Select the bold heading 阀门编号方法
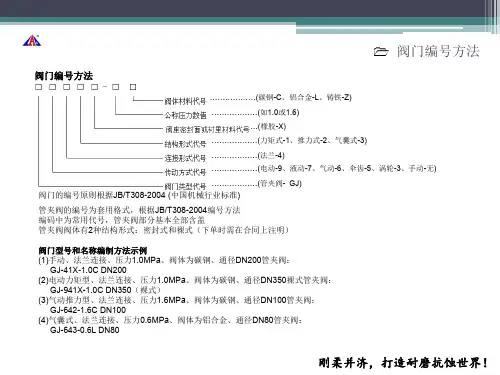500x375 pixels. tap(64, 76)
